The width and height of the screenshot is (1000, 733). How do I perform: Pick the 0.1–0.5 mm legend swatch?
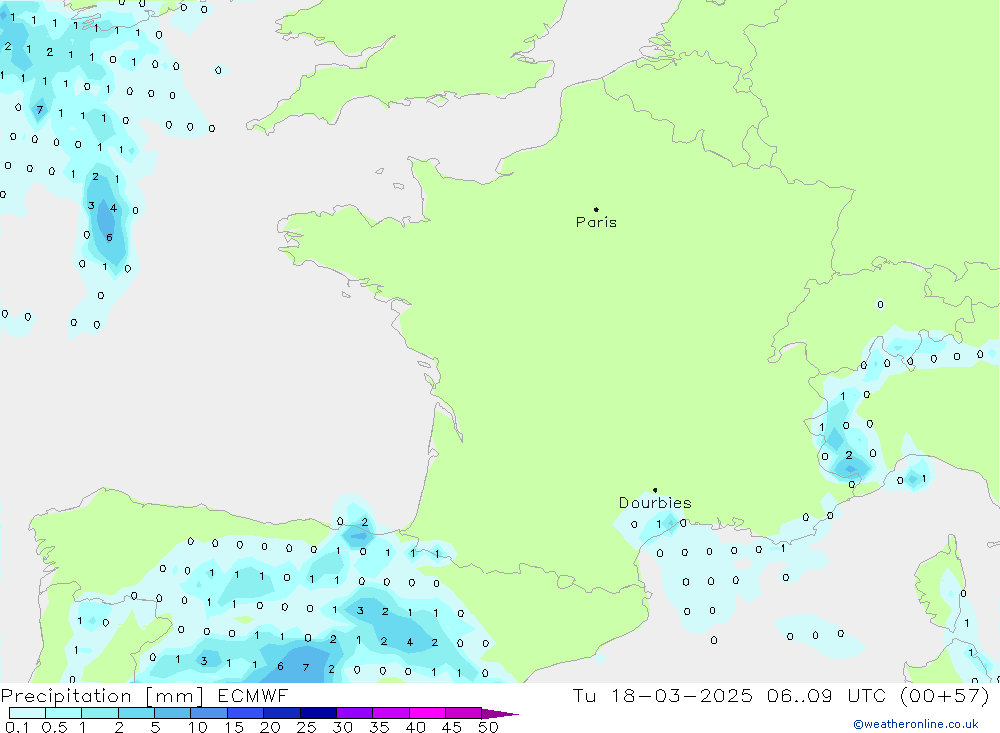27,713
